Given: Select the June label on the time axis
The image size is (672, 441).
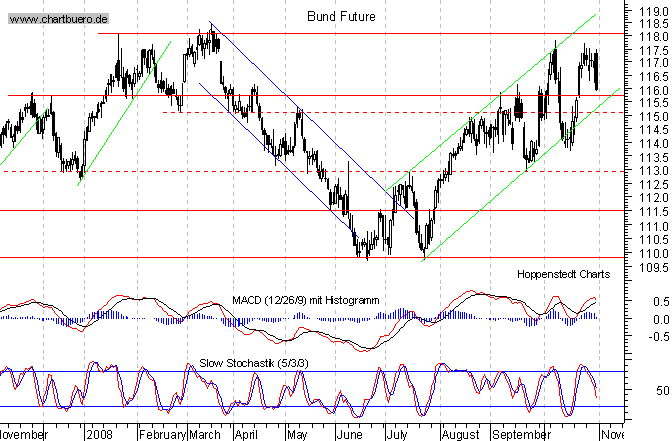Looking at the screenshot, I should (347, 435).
